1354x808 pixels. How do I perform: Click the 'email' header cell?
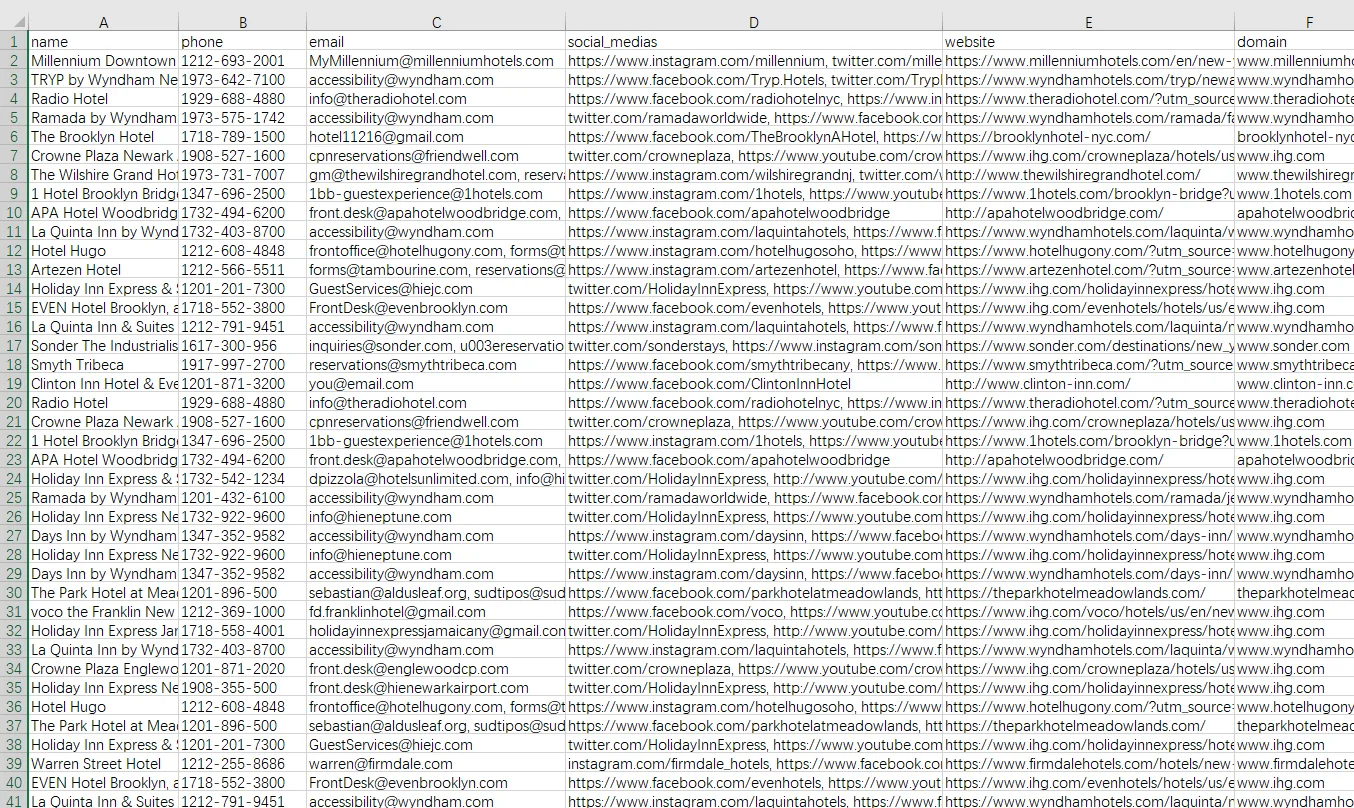click(x=436, y=42)
